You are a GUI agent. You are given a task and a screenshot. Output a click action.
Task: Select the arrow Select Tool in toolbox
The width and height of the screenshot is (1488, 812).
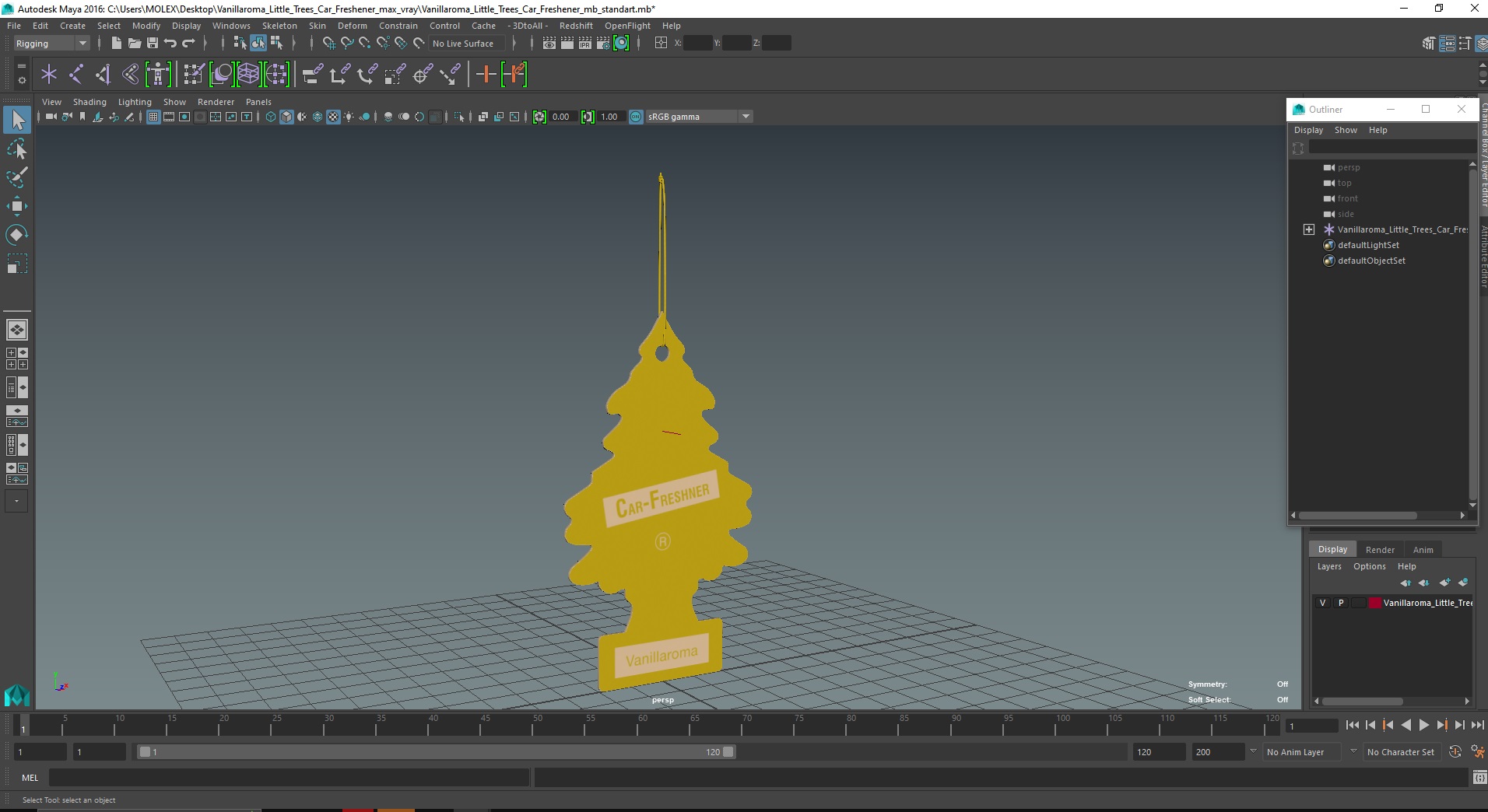(17, 119)
